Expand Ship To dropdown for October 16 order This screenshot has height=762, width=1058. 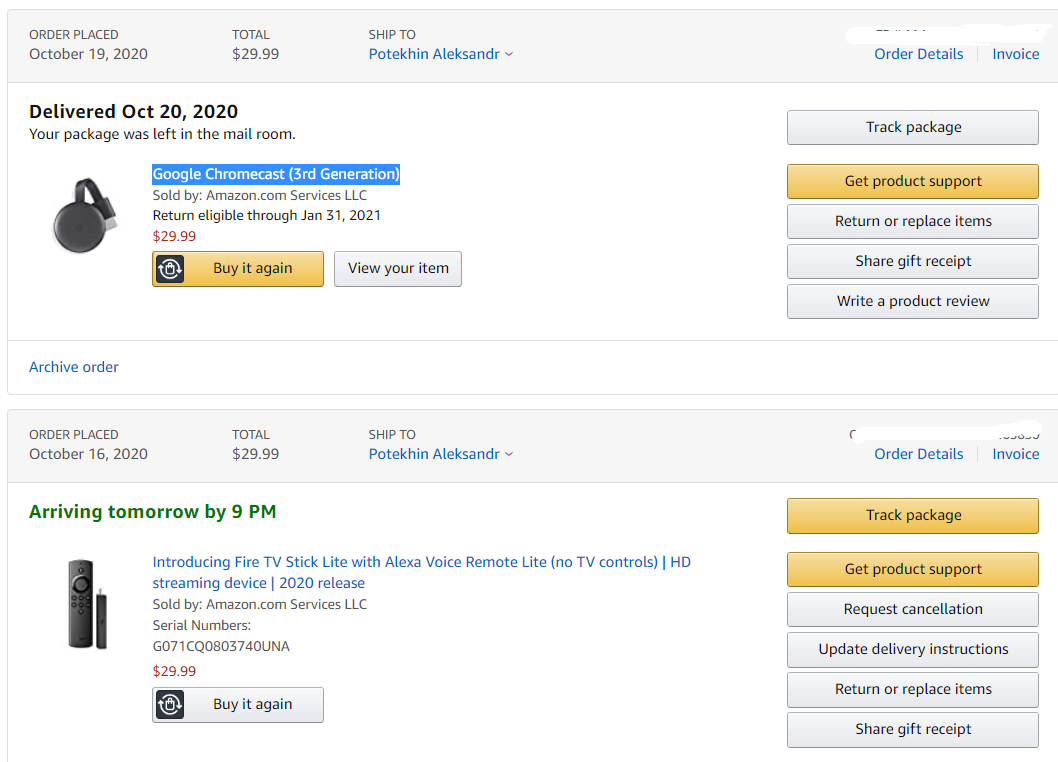(509, 454)
